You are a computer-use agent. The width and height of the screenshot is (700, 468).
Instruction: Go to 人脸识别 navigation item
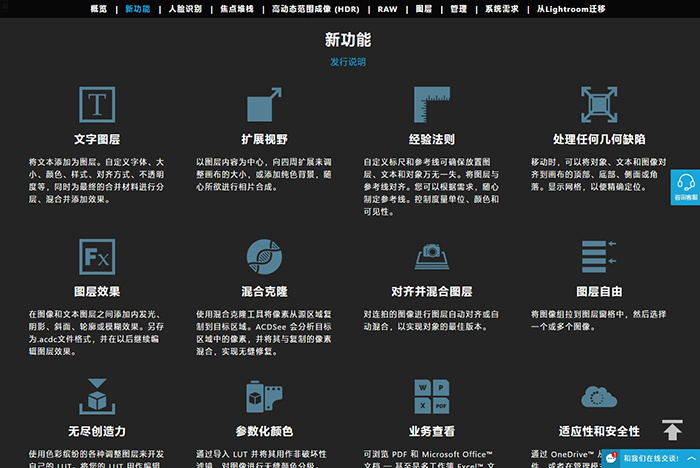click(185, 9)
